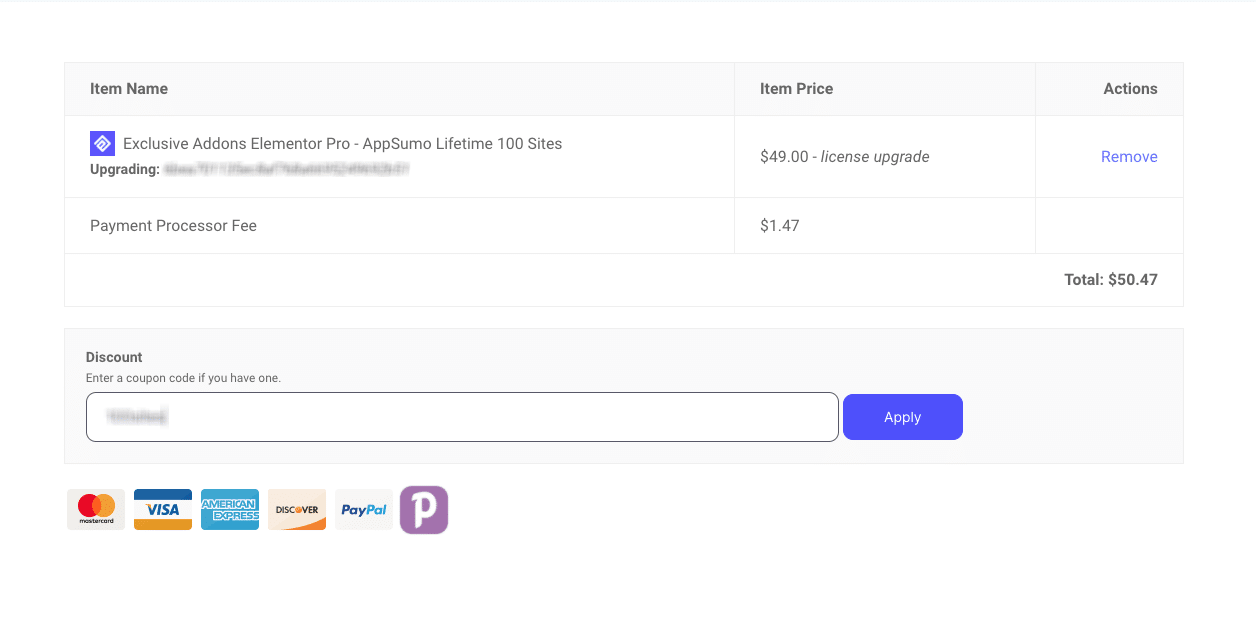The width and height of the screenshot is (1256, 628).
Task: Focus the discount coupon code field
Action: 462,417
